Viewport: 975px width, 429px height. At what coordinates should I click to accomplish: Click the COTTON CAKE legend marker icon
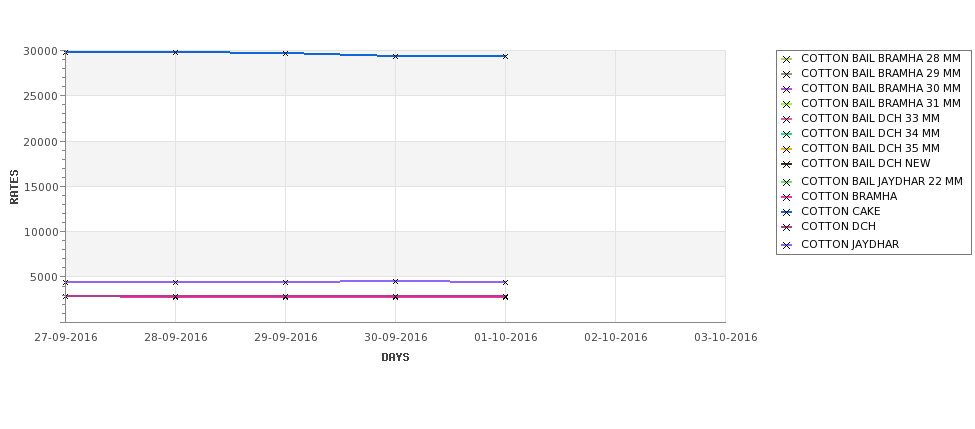coord(787,212)
